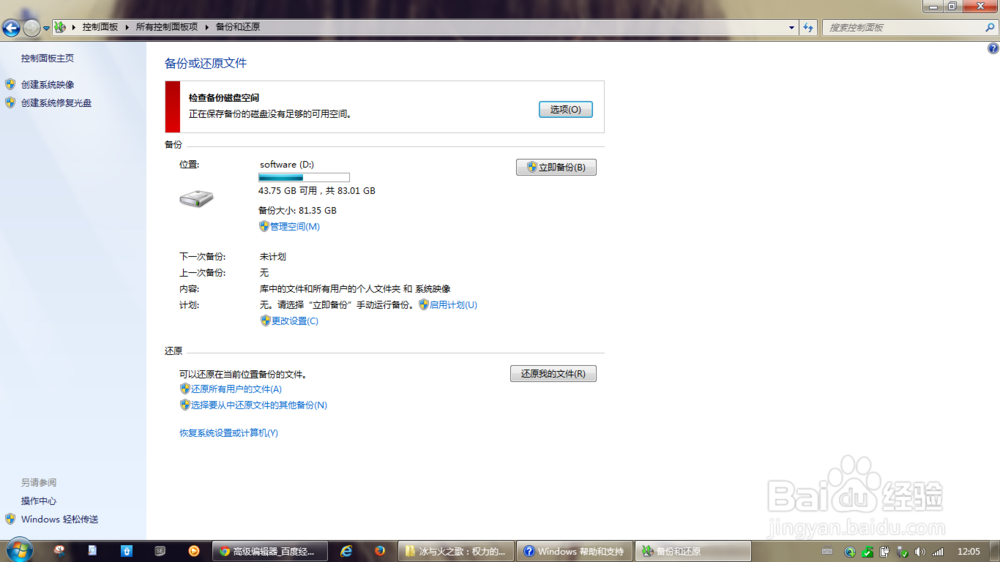Click the shield icon before 还原所有用户的文件(A)

coord(184,388)
